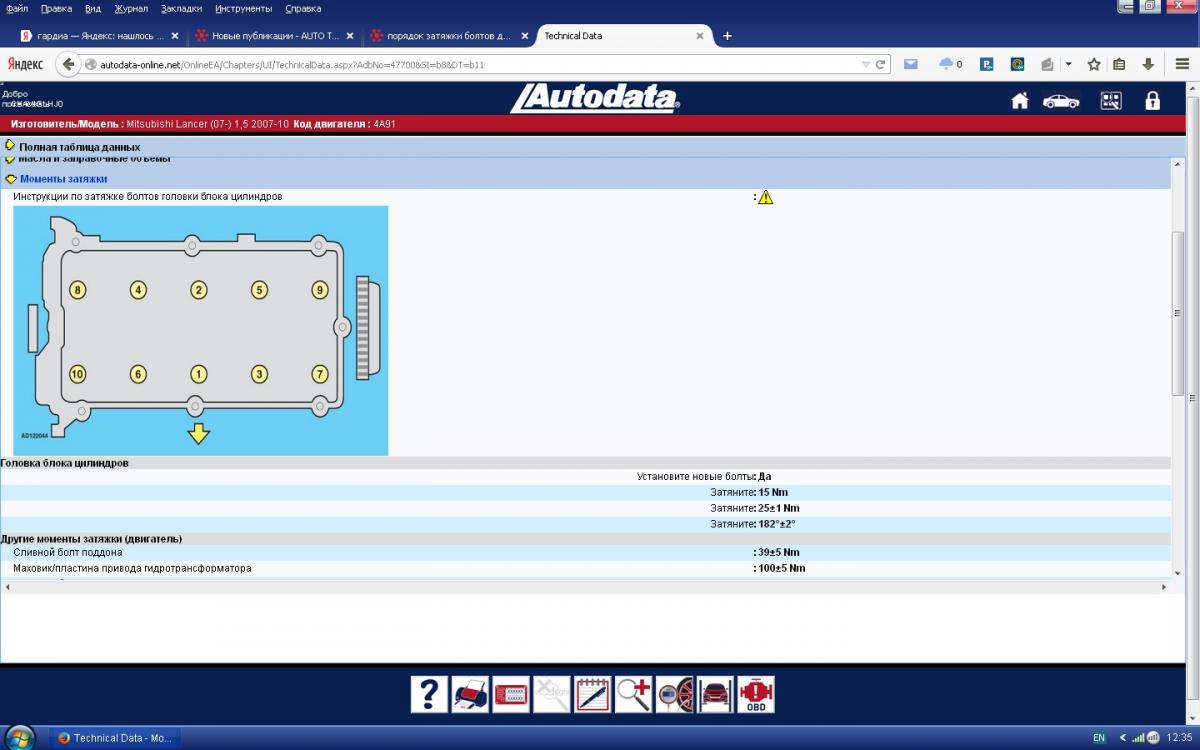Image resolution: width=1200 pixels, height=750 pixels.
Task: Switch to the Новые публикации AUTO tab
Action: (x=273, y=36)
